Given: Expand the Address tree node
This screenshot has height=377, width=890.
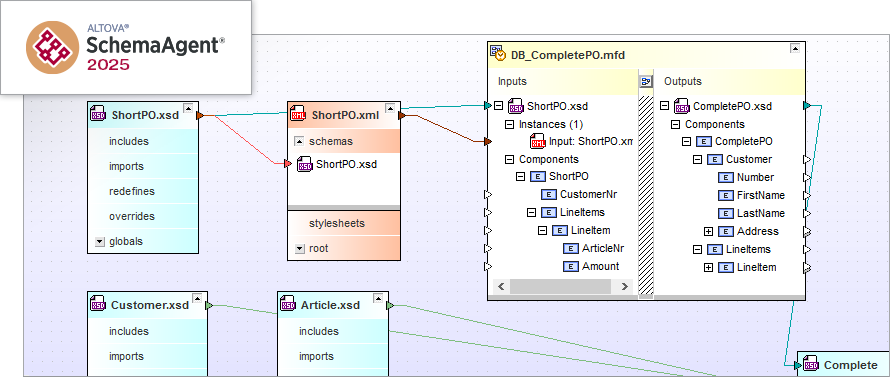Looking at the screenshot, I should [708, 231].
